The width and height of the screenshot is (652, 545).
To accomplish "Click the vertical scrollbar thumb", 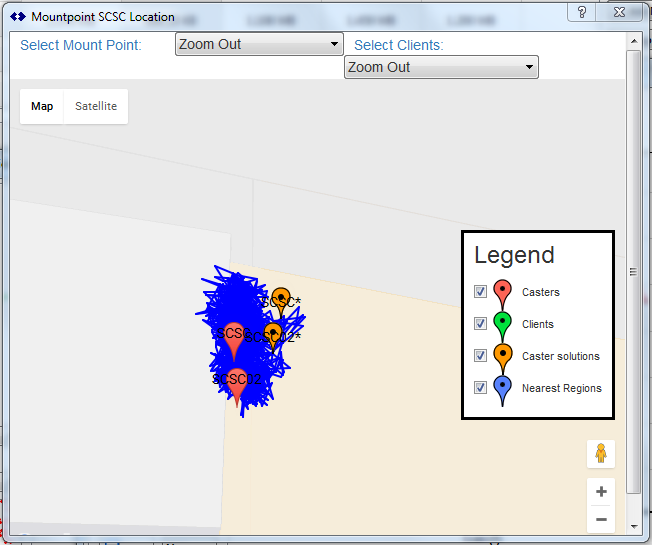I will [634, 272].
